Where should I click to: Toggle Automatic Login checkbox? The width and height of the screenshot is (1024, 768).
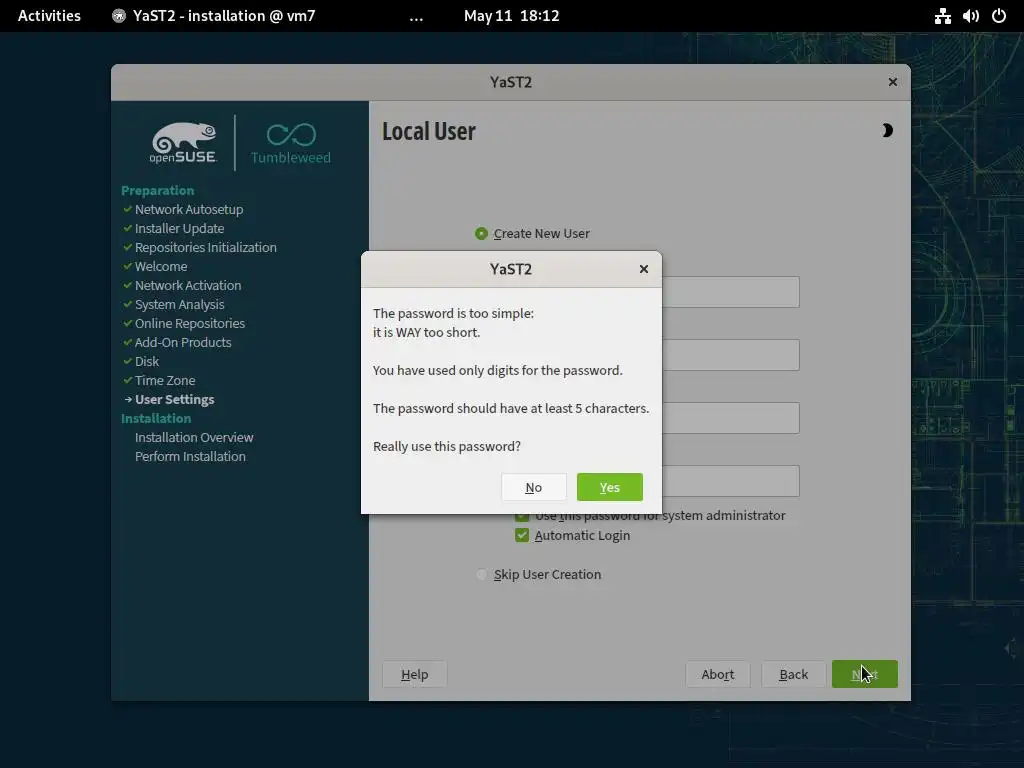522,536
